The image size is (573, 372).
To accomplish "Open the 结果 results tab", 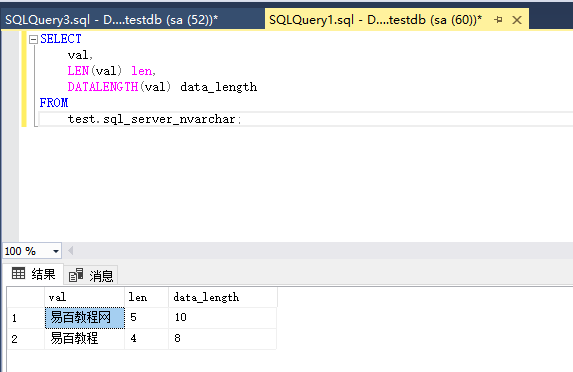I will (33, 274).
